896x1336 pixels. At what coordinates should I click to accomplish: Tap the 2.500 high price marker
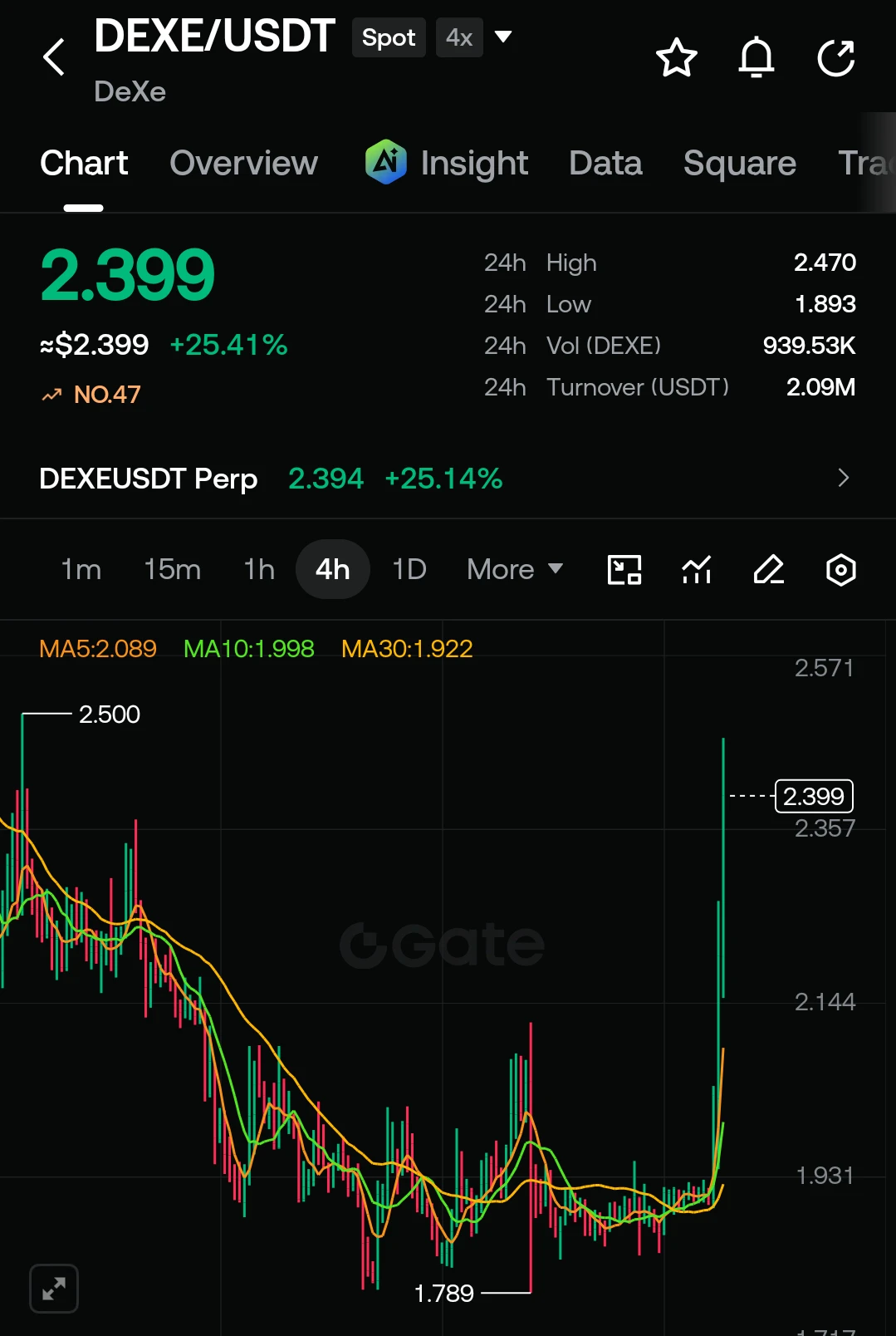click(110, 715)
